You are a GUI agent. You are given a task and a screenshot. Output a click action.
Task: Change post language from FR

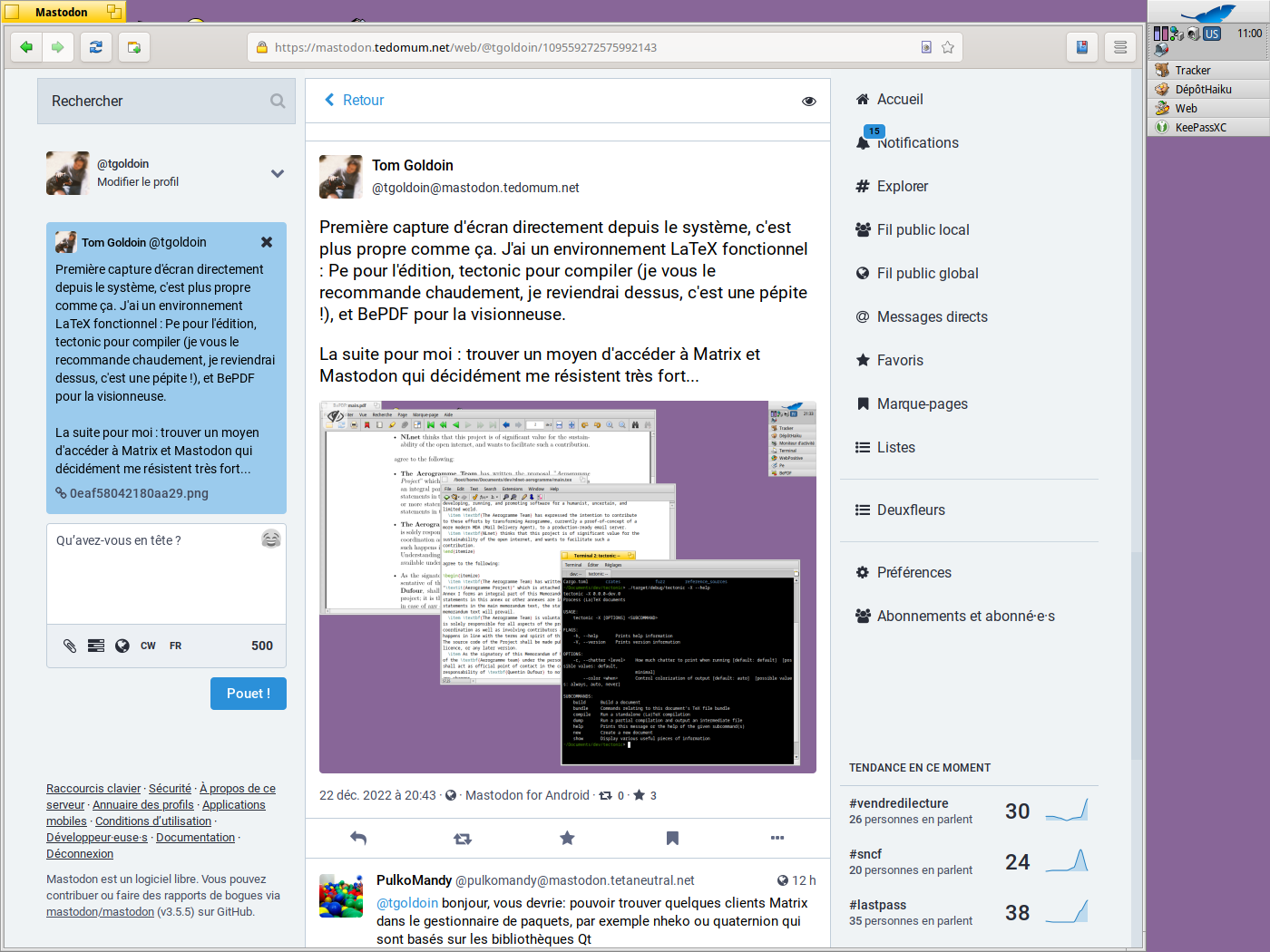click(175, 646)
